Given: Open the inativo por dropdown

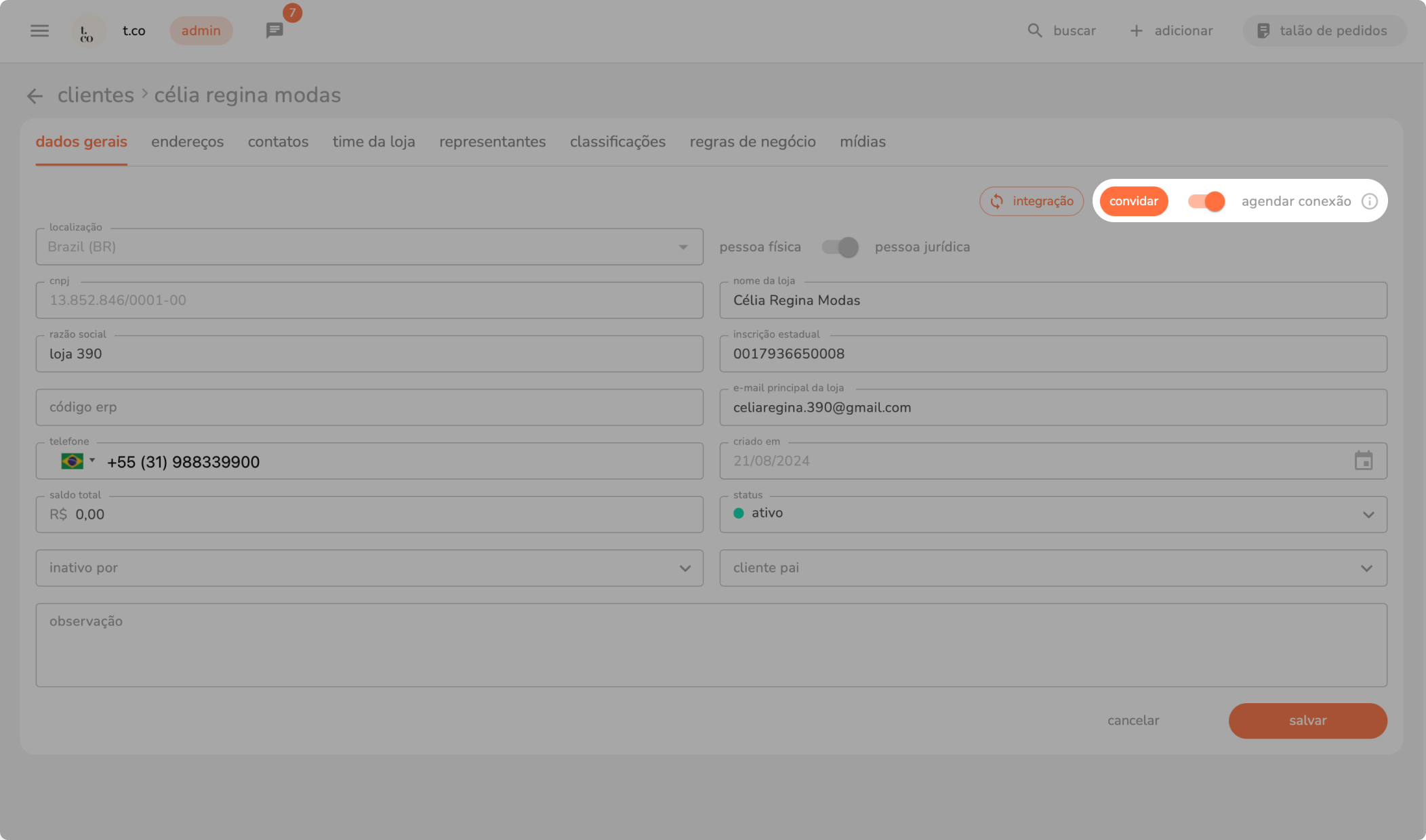Looking at the screenshot, I should coord(685,568).
